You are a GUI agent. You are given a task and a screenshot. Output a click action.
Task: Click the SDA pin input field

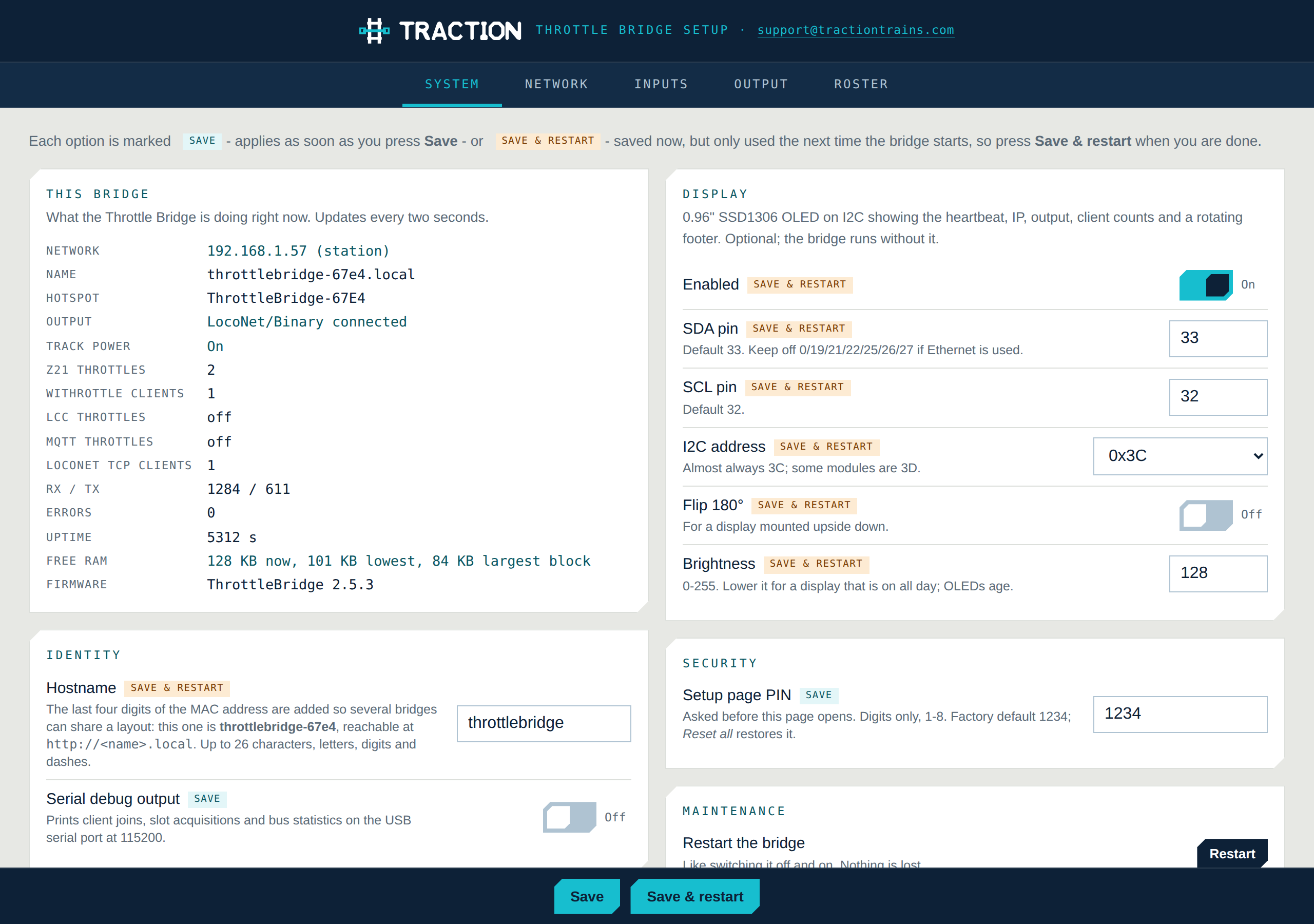click(x=1218, y=338)
